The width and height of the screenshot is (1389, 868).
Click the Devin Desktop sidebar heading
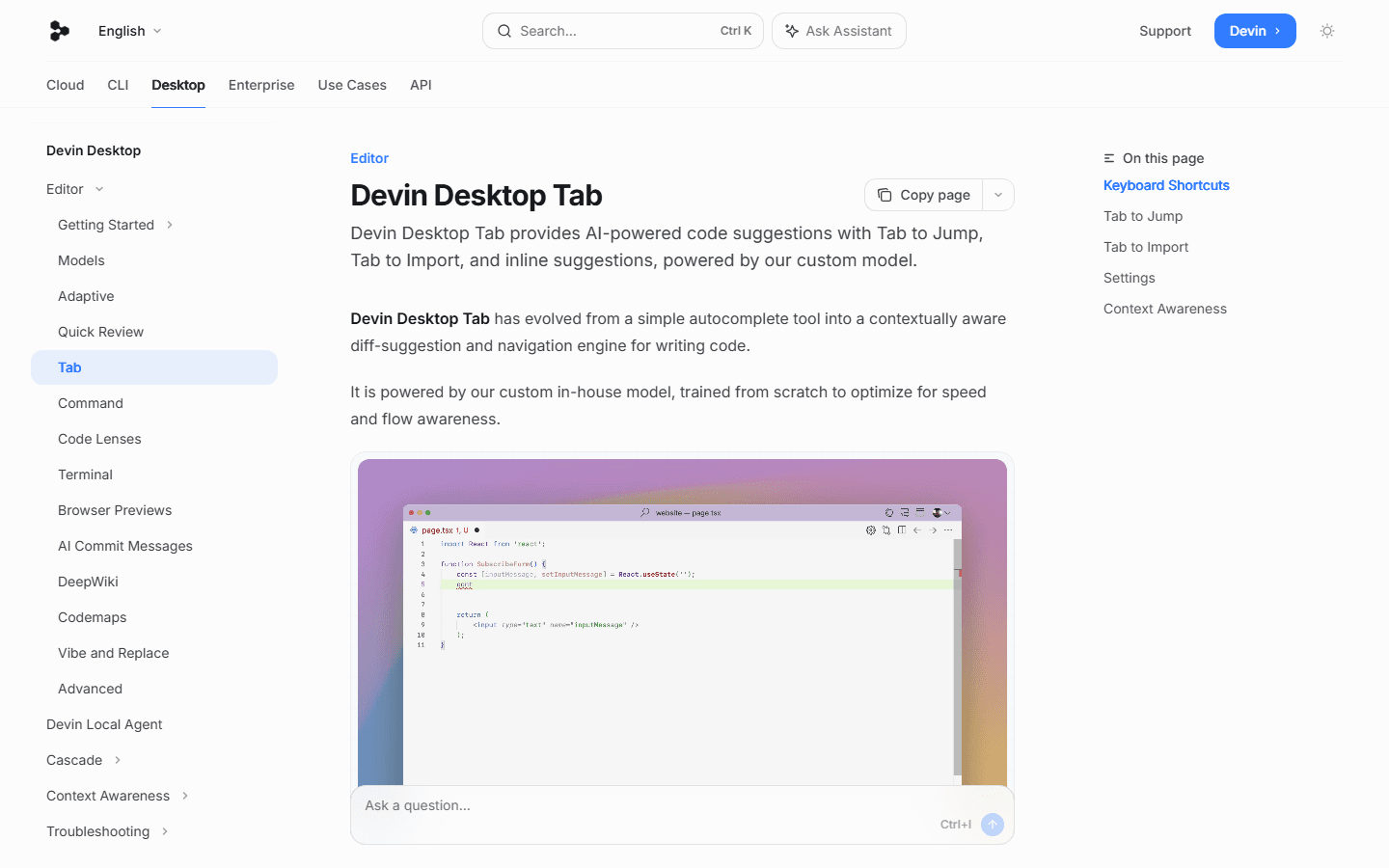pyautogui.click(x=94, y=150)
